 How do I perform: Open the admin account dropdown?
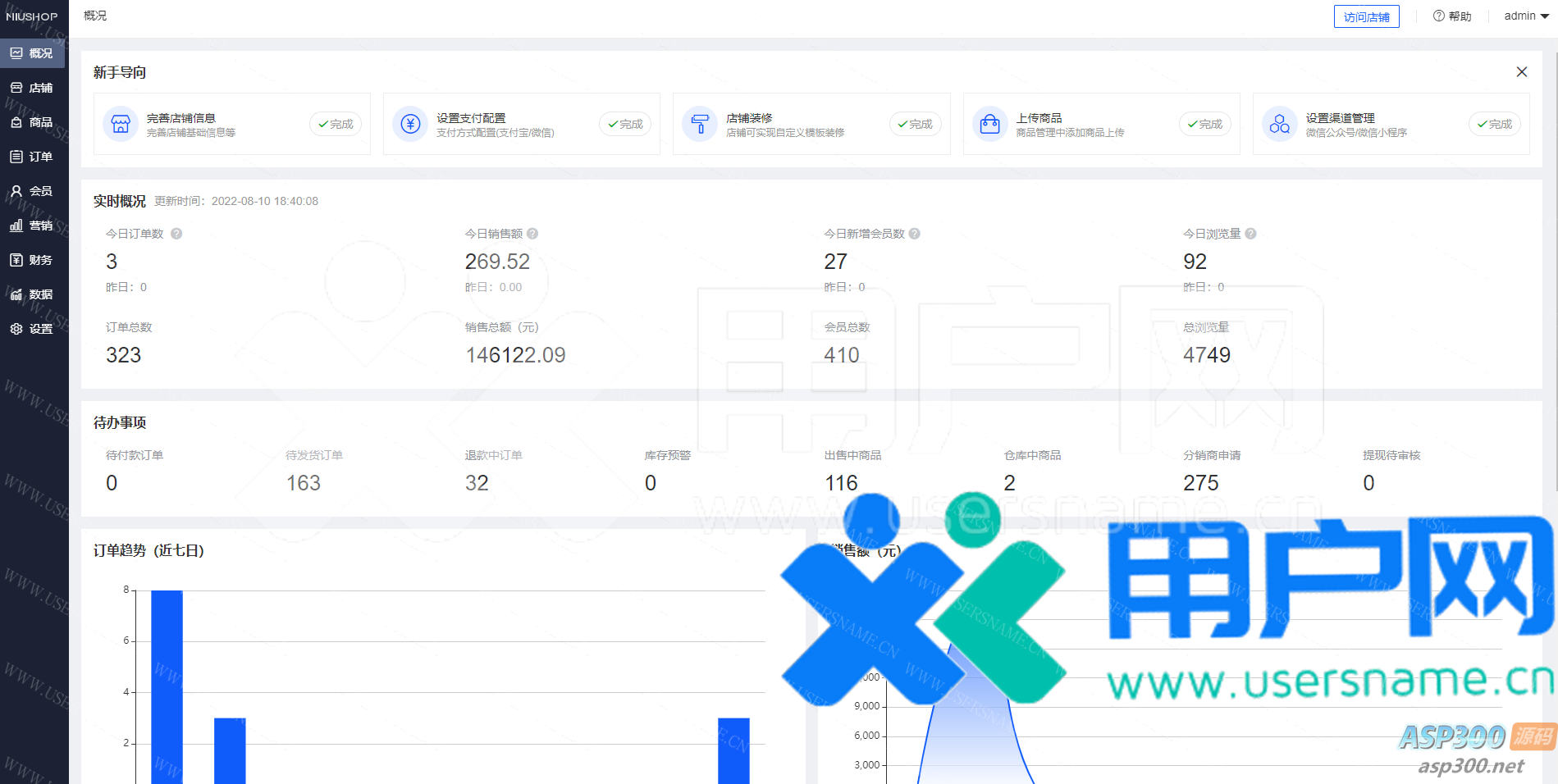click(x=1526, y=16)
